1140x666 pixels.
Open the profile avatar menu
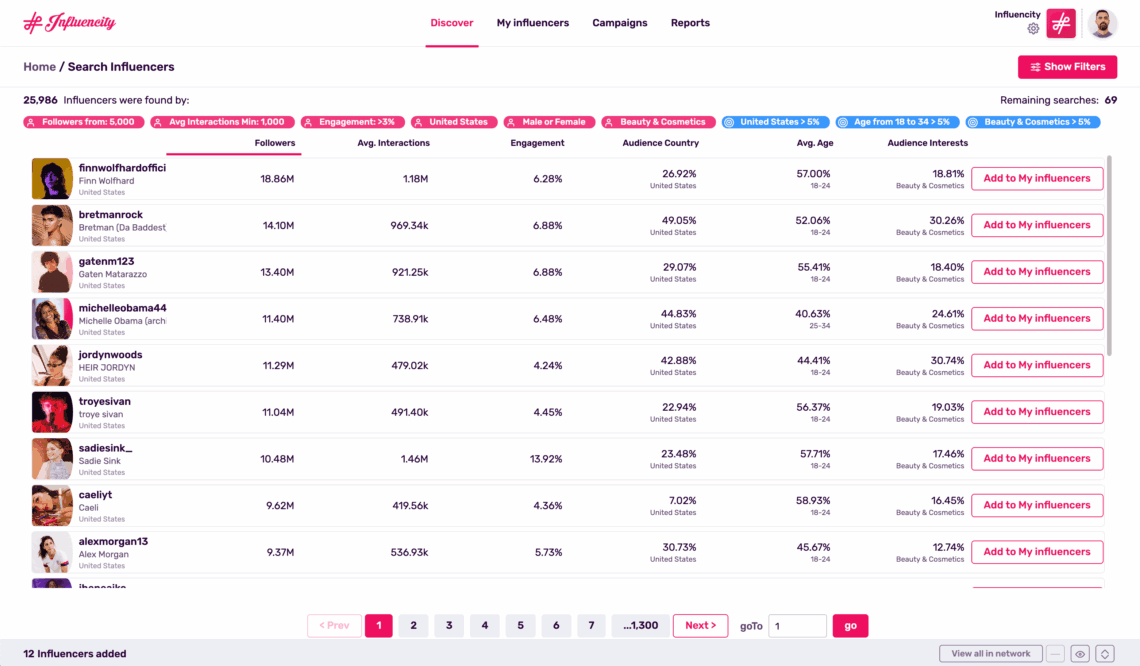[x=1102, y=22]
